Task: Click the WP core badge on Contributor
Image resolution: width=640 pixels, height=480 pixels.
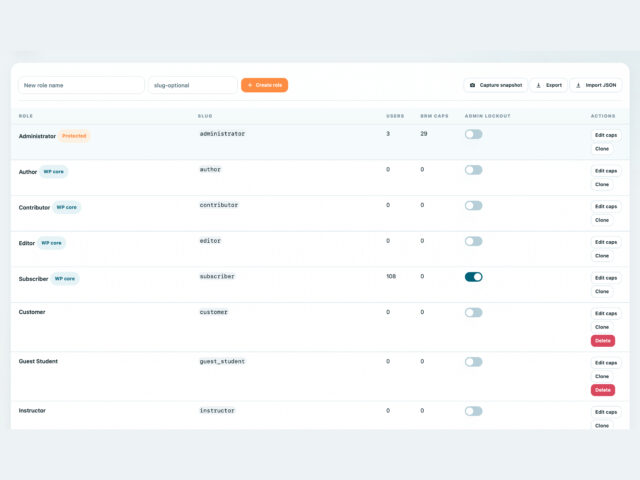Action: (67, 207)
